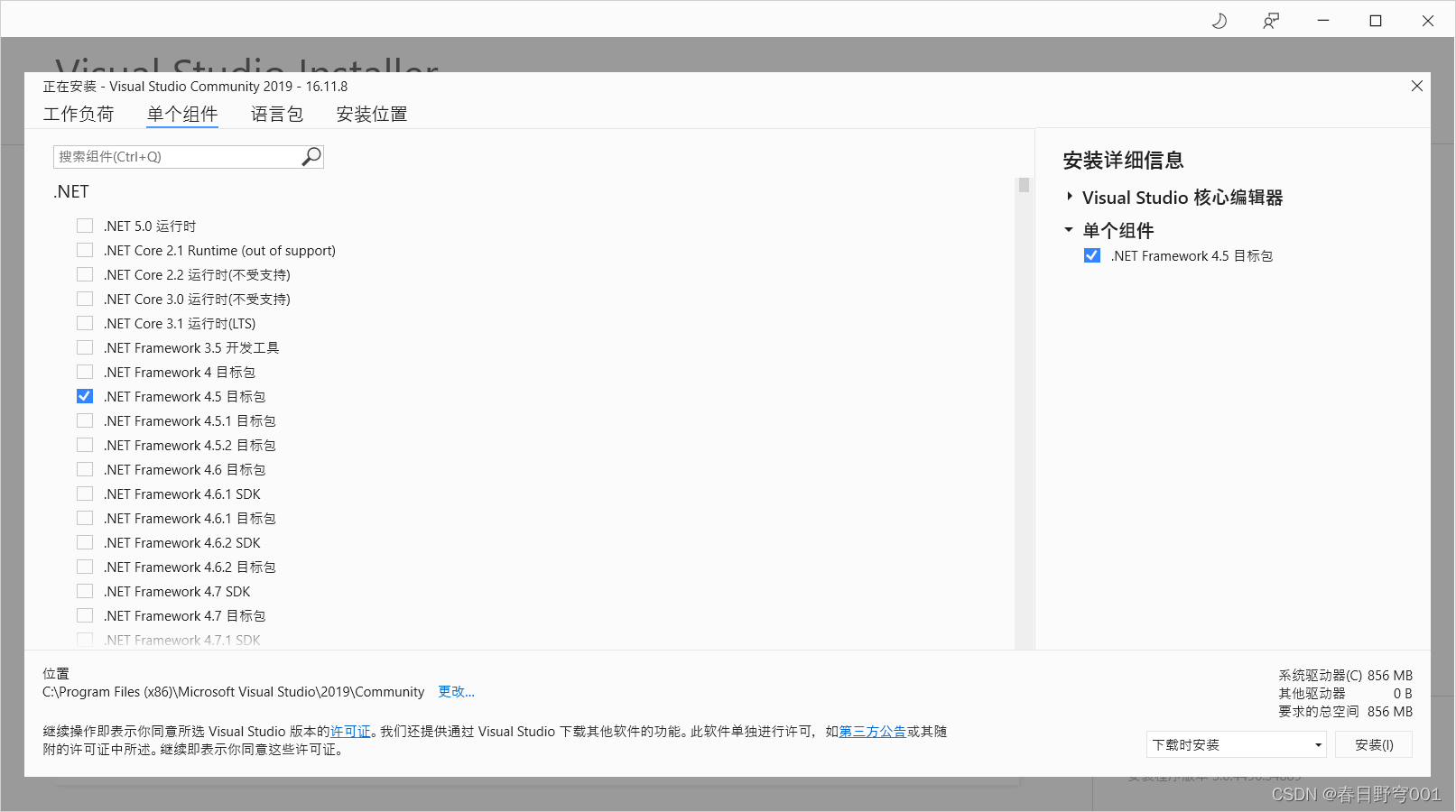Switch to the 工作负荷 tab
This screenshot has height=812, width=1456.
point(79,114)
